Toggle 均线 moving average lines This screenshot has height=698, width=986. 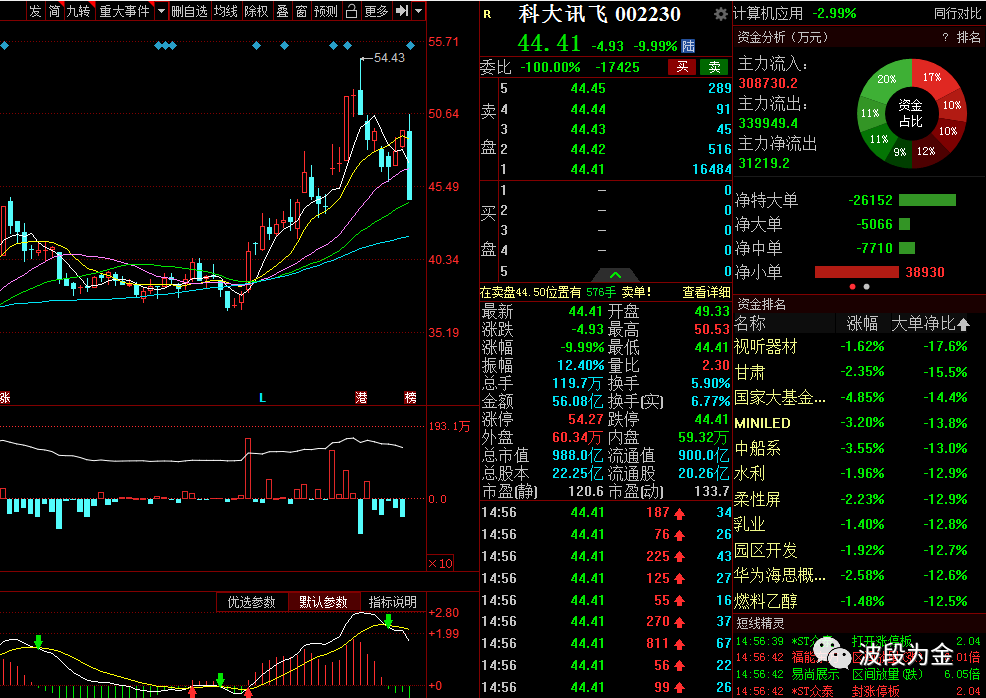coord(226,11)
